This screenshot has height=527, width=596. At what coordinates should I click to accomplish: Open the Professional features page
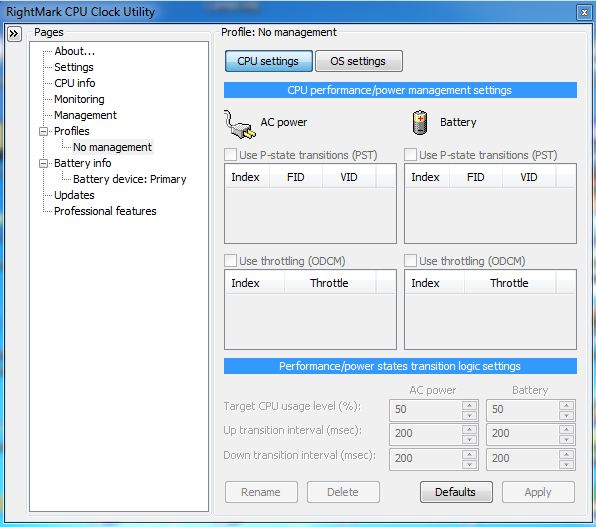[105, 211]
